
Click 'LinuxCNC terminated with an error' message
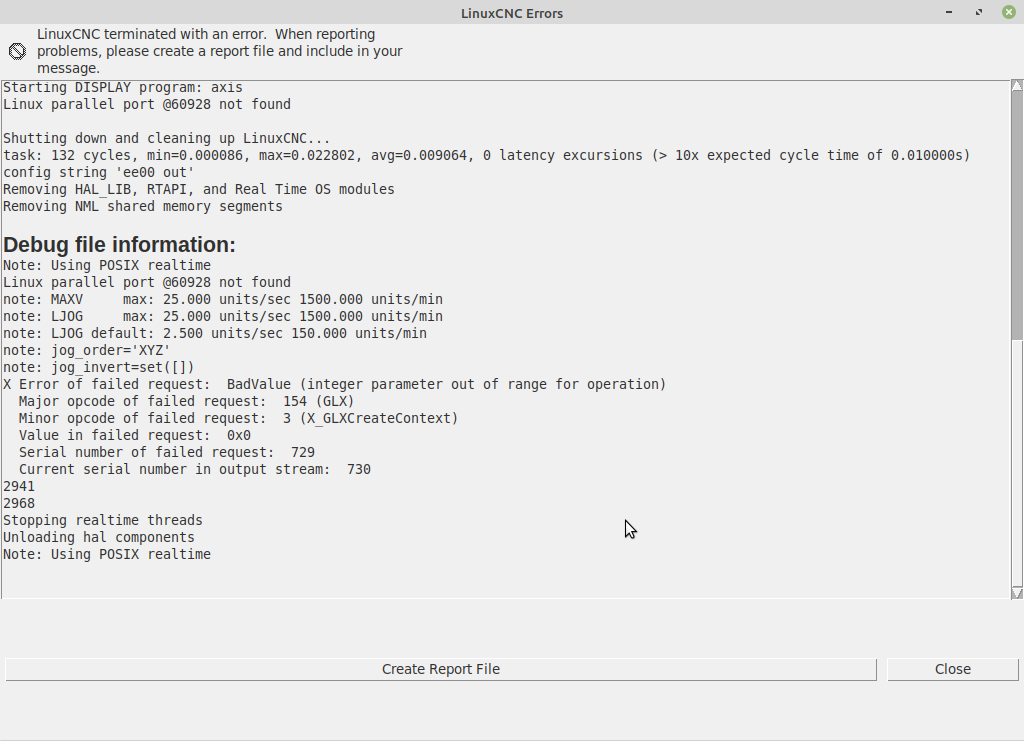point(219,51)
